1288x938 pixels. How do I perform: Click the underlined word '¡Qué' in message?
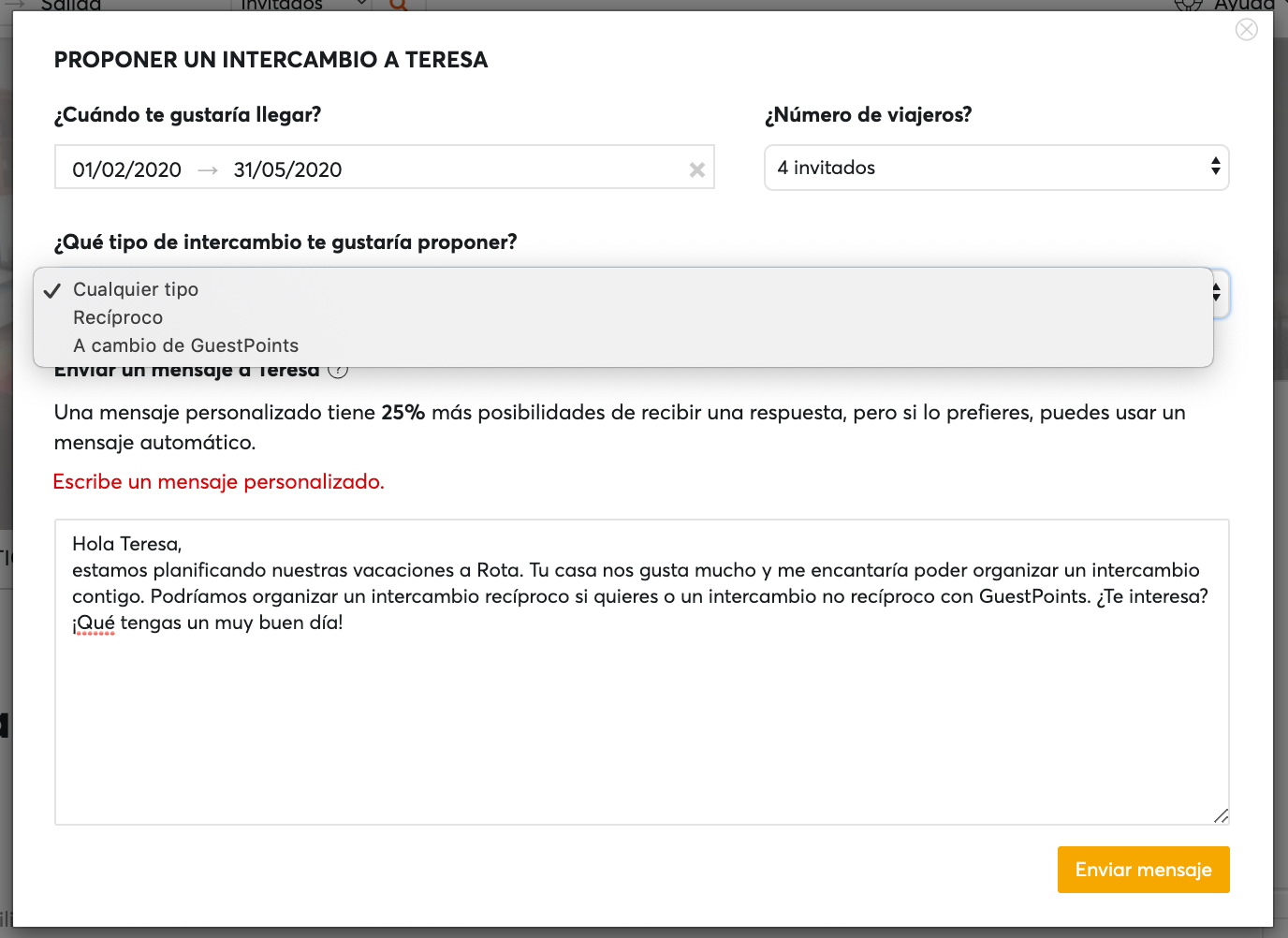click(94, 623)
